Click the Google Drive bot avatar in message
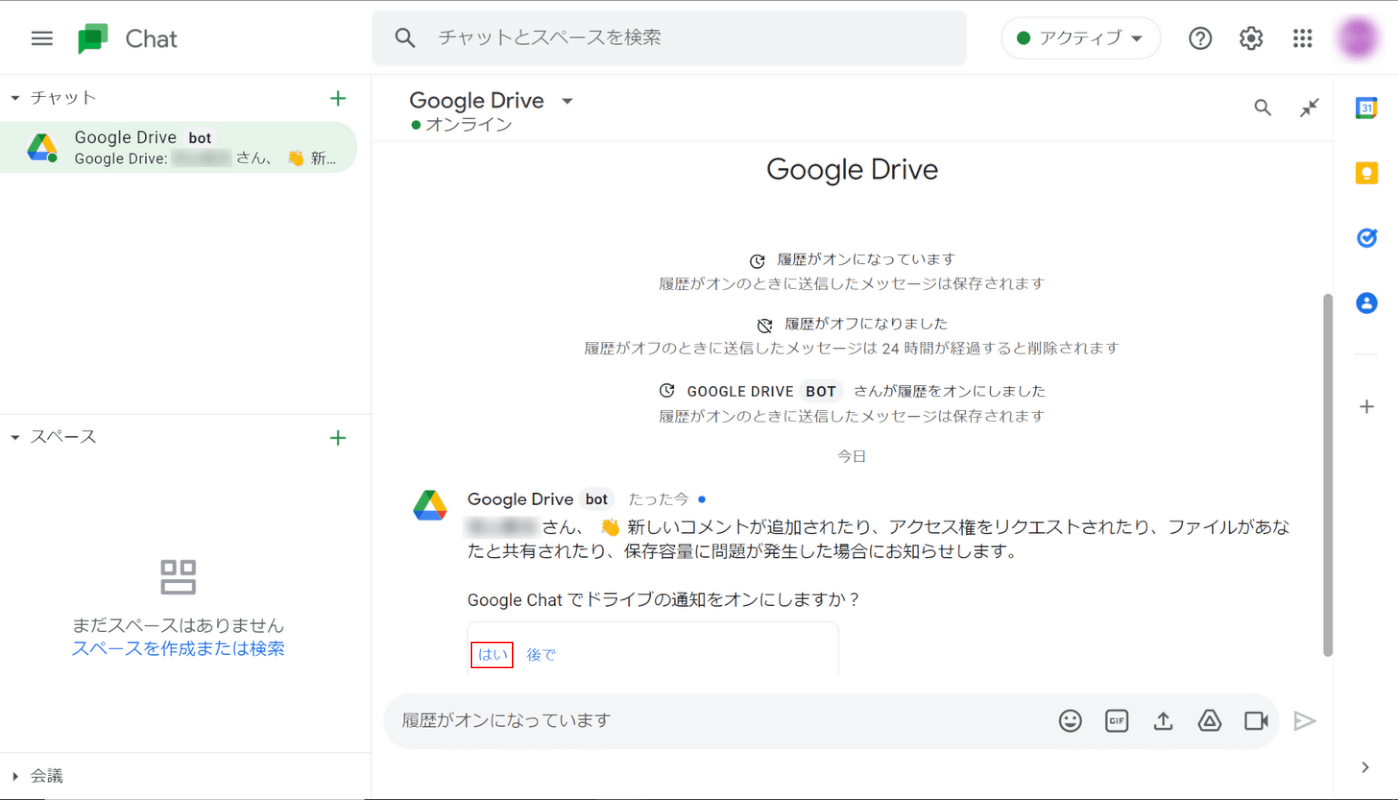The image size is (1398, 800). pyautogui.click(x=430, y=506)
